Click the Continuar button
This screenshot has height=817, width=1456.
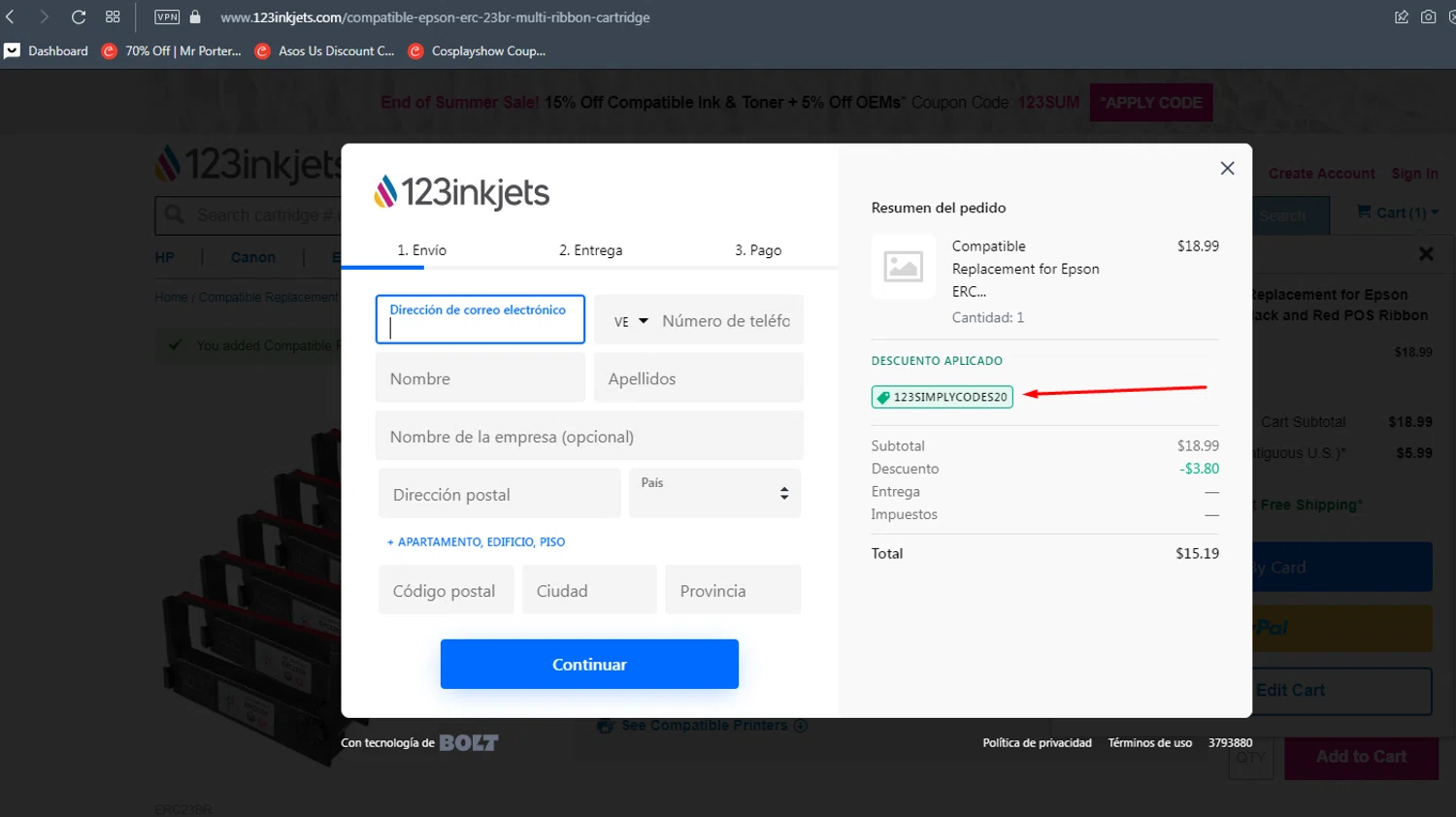pos(589,665)
